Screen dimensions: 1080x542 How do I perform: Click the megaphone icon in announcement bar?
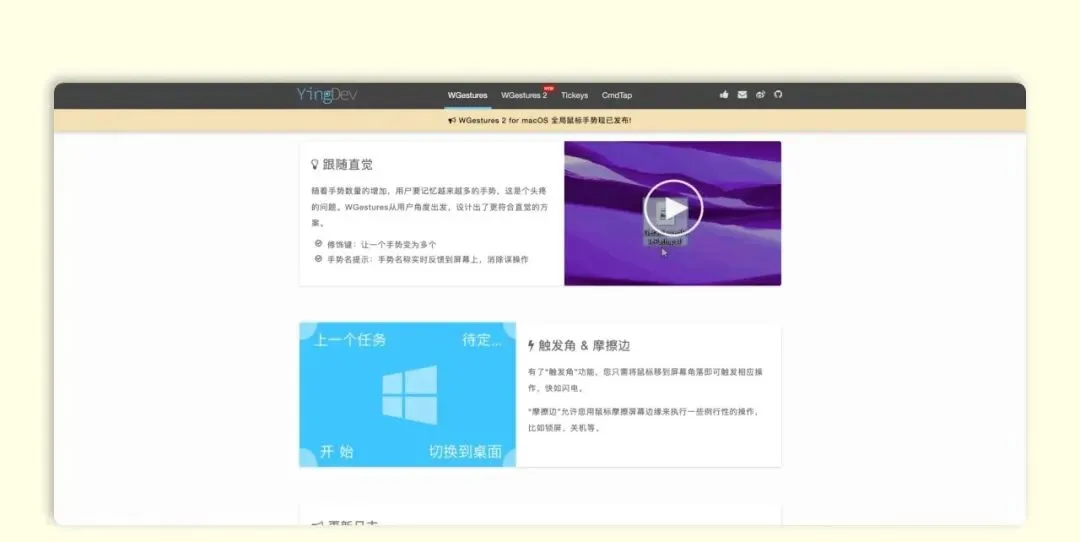pos(452,121)
